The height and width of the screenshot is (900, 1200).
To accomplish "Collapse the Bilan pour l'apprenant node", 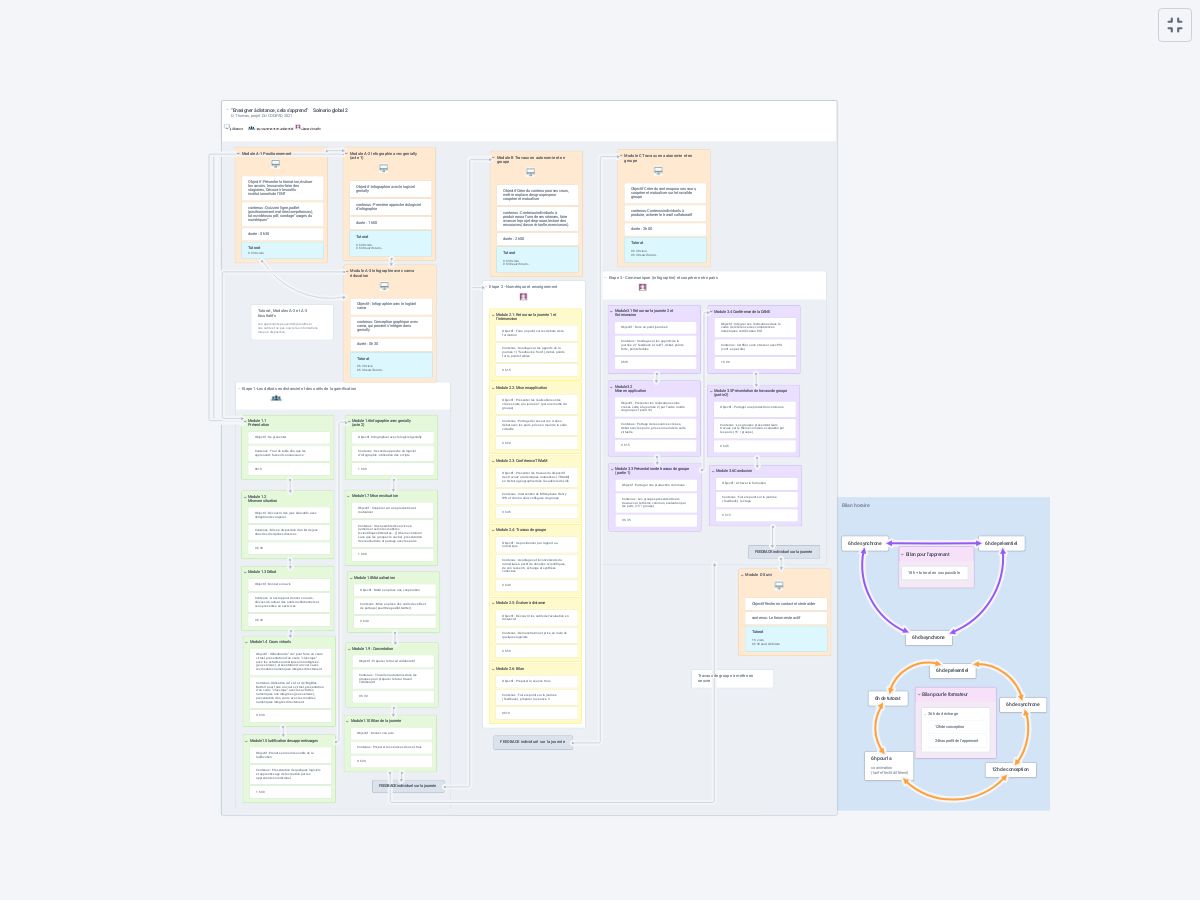I will (902, 553).
